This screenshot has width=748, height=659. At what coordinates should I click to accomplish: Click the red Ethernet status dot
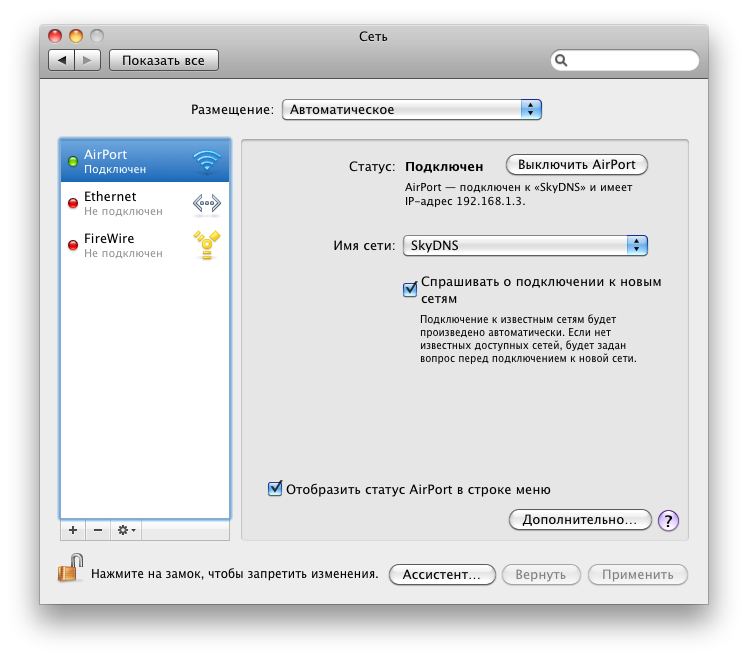(73, 203)
